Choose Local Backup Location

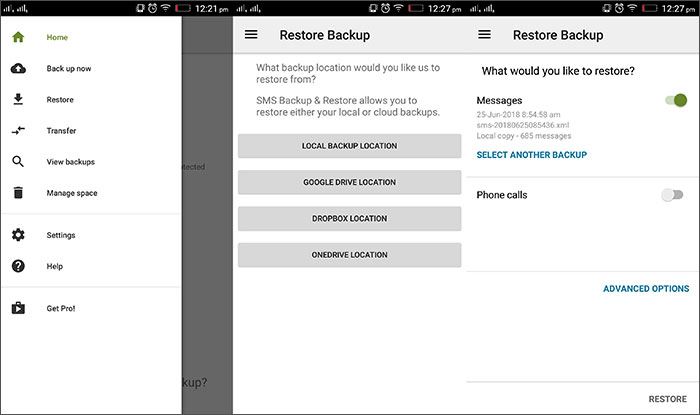point(350,146)
